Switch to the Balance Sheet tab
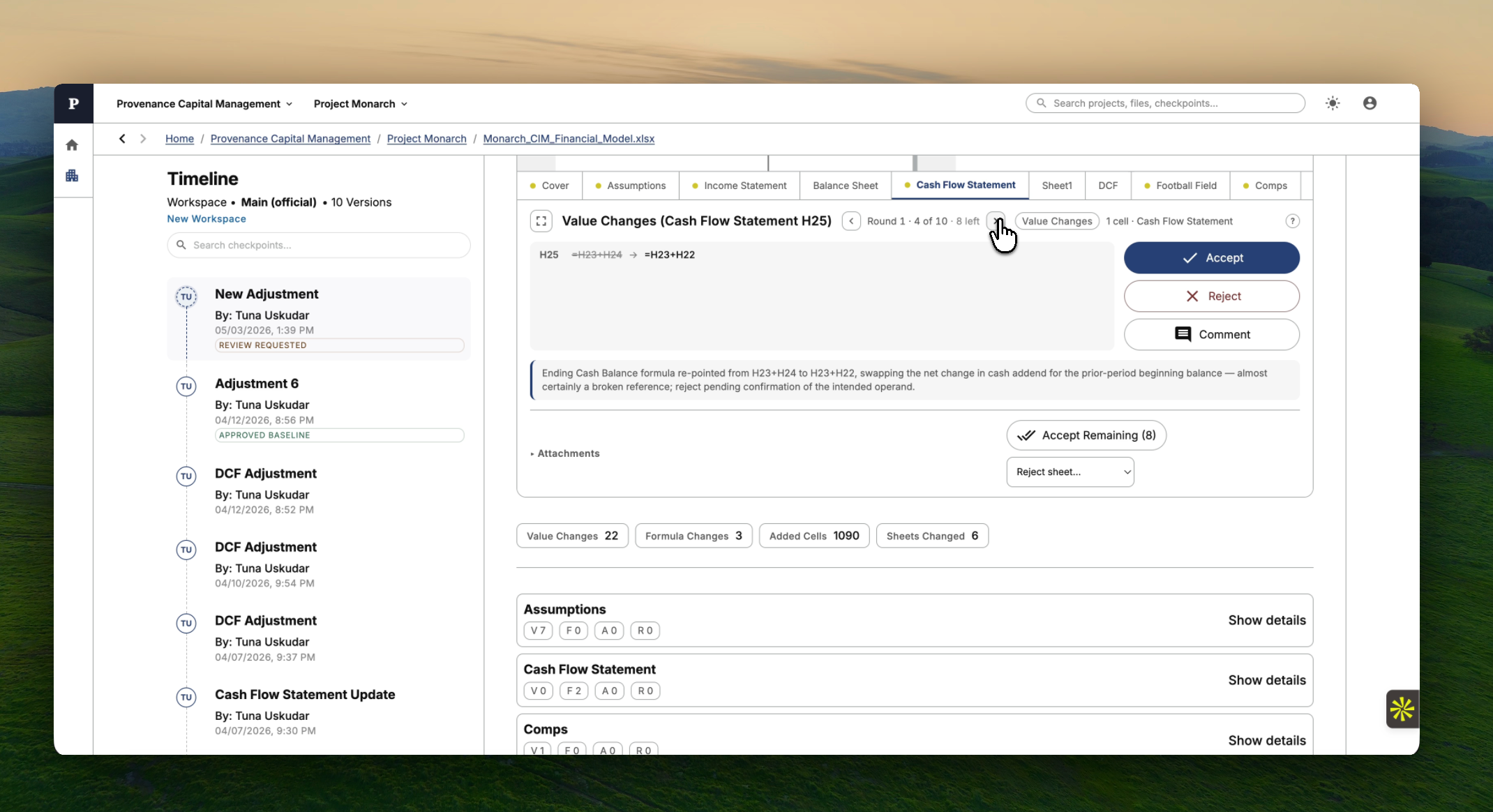The height and width of the screenshot is (812, 1493). point(845,186)
